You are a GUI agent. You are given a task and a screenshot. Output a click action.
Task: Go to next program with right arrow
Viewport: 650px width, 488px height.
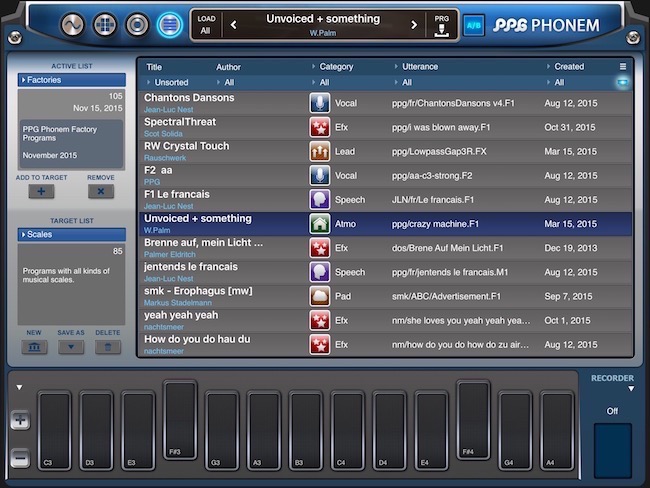point(414,25)
